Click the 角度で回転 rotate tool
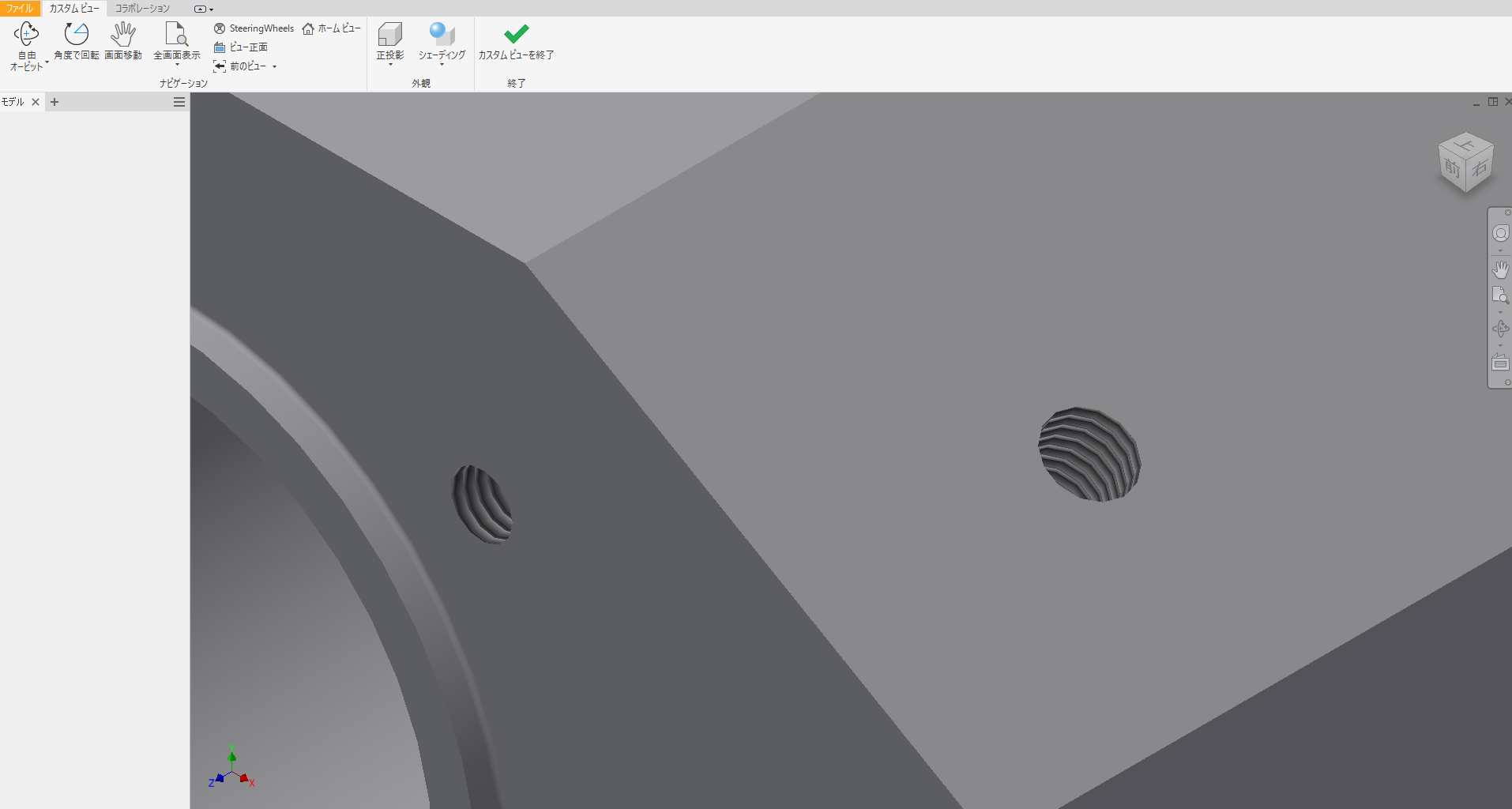 76,34
